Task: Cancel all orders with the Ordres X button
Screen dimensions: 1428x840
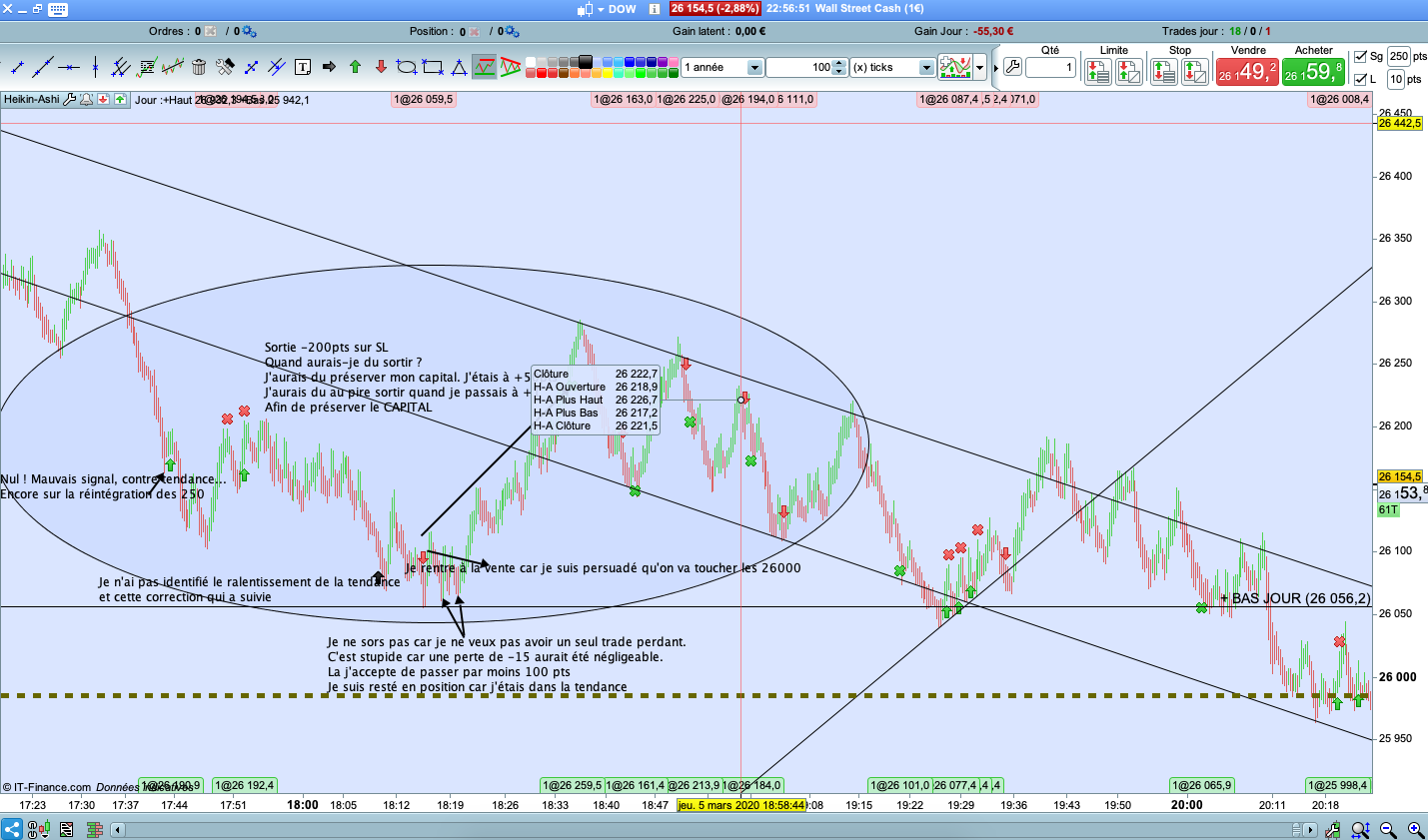Action: 211,32
